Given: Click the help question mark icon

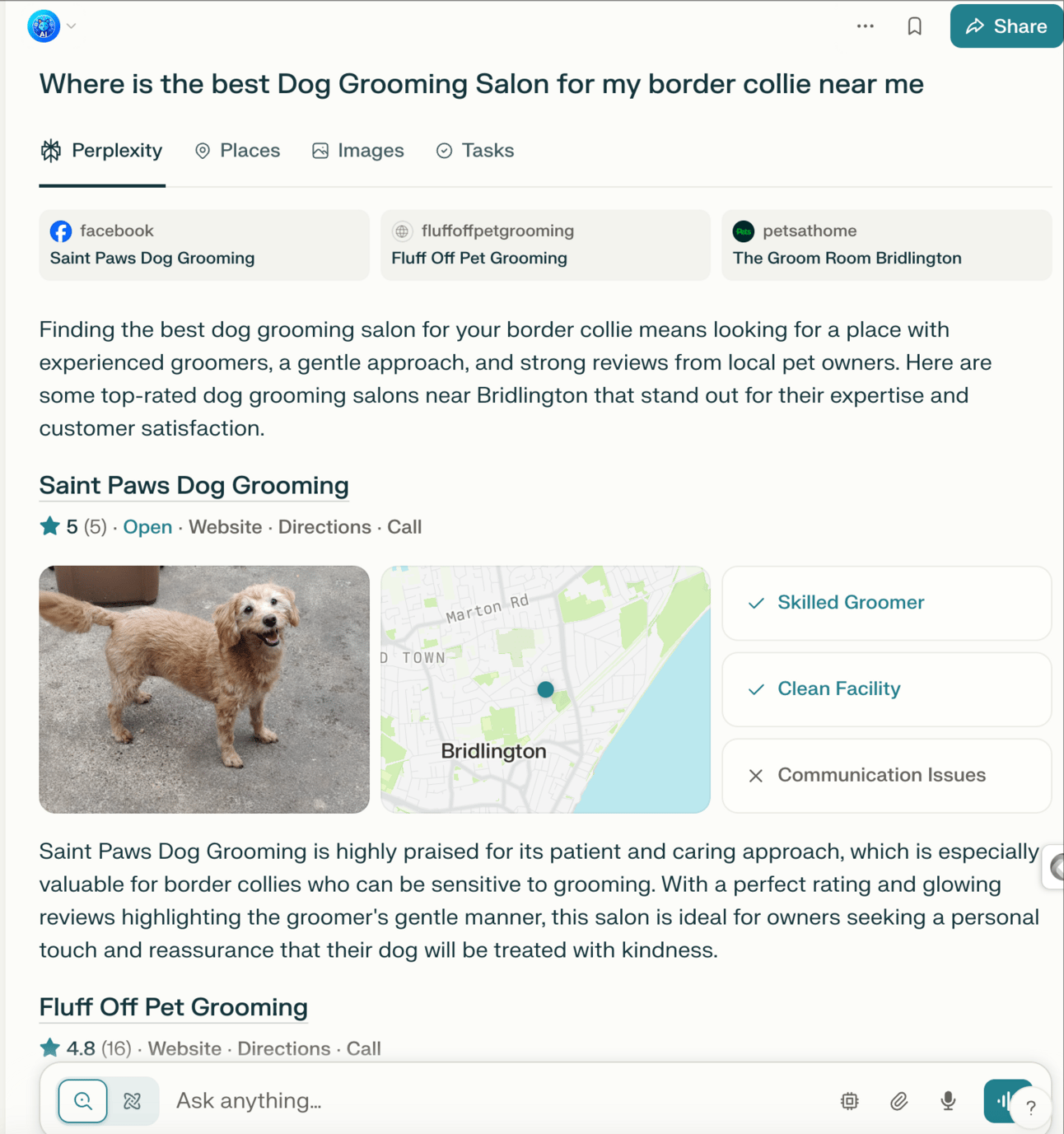Looking at the screenshot, I should [1030, 1108].
